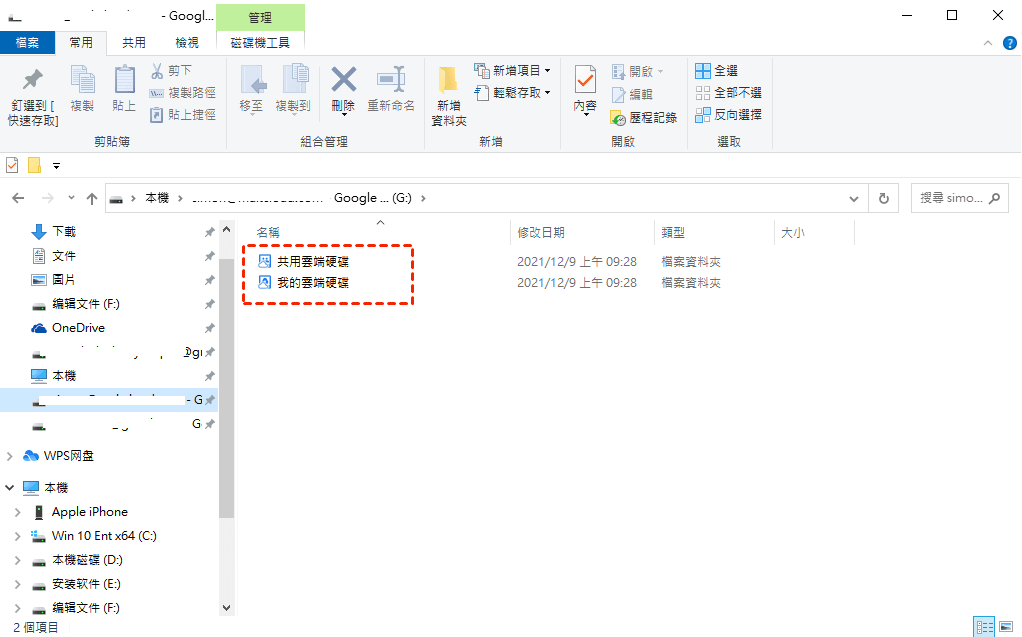
Task: Click Invert Selection (反向選擇)
Action: point(729,115)
